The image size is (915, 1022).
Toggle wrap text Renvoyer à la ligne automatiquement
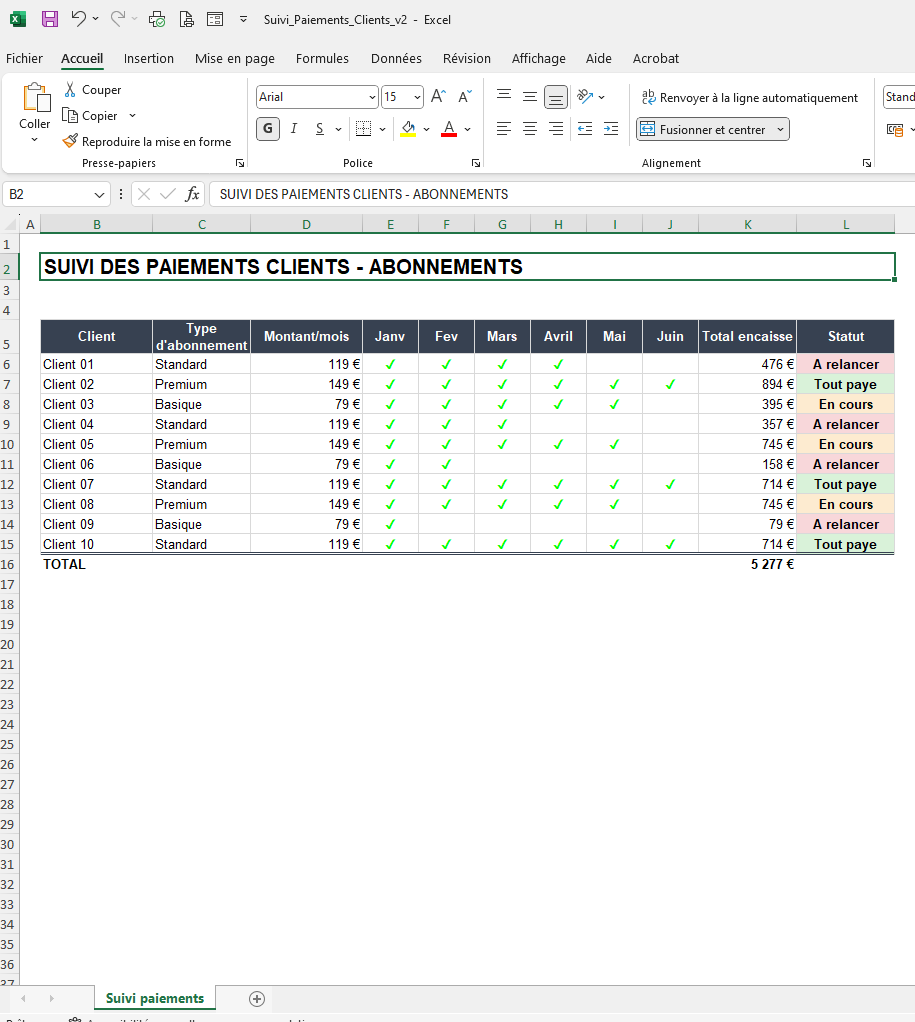pos(749,98)
